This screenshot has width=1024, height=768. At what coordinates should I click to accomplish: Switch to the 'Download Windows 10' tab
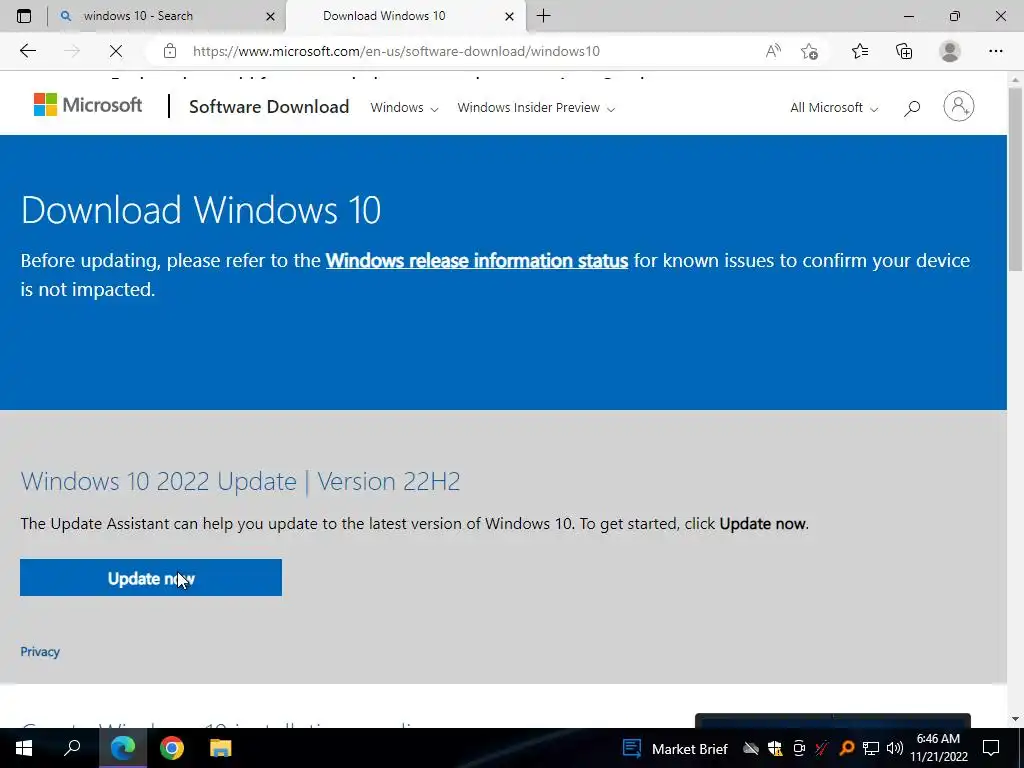click(x=405, y=16)
